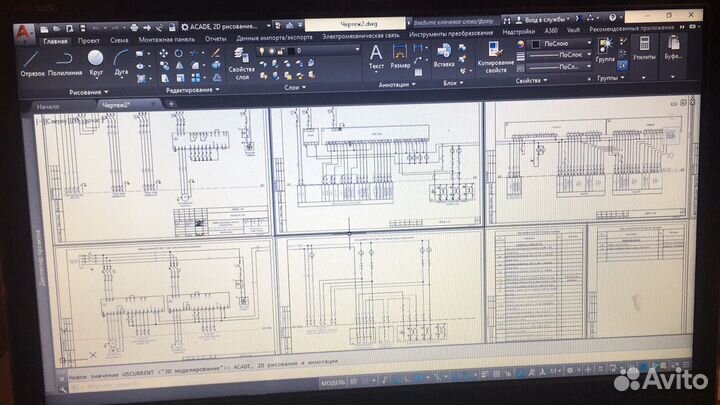
Task: Open the Начало document tab
Action: point(48,106)
